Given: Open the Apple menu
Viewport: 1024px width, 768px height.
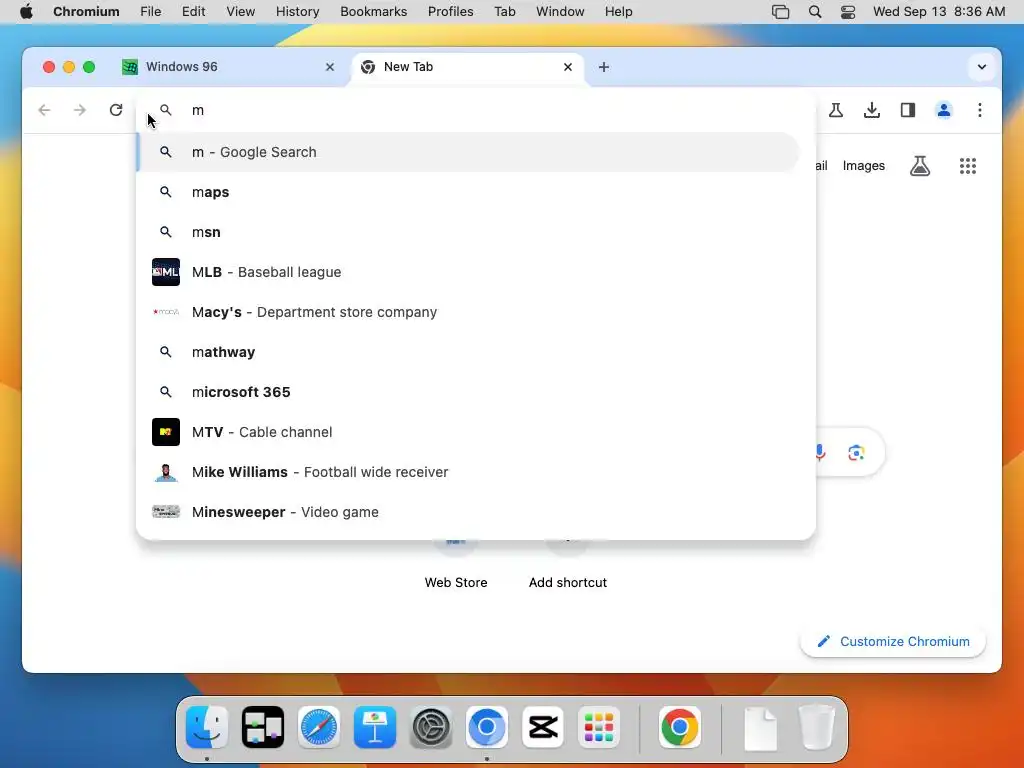Looking at the screenshot, I should click(26, 12).
